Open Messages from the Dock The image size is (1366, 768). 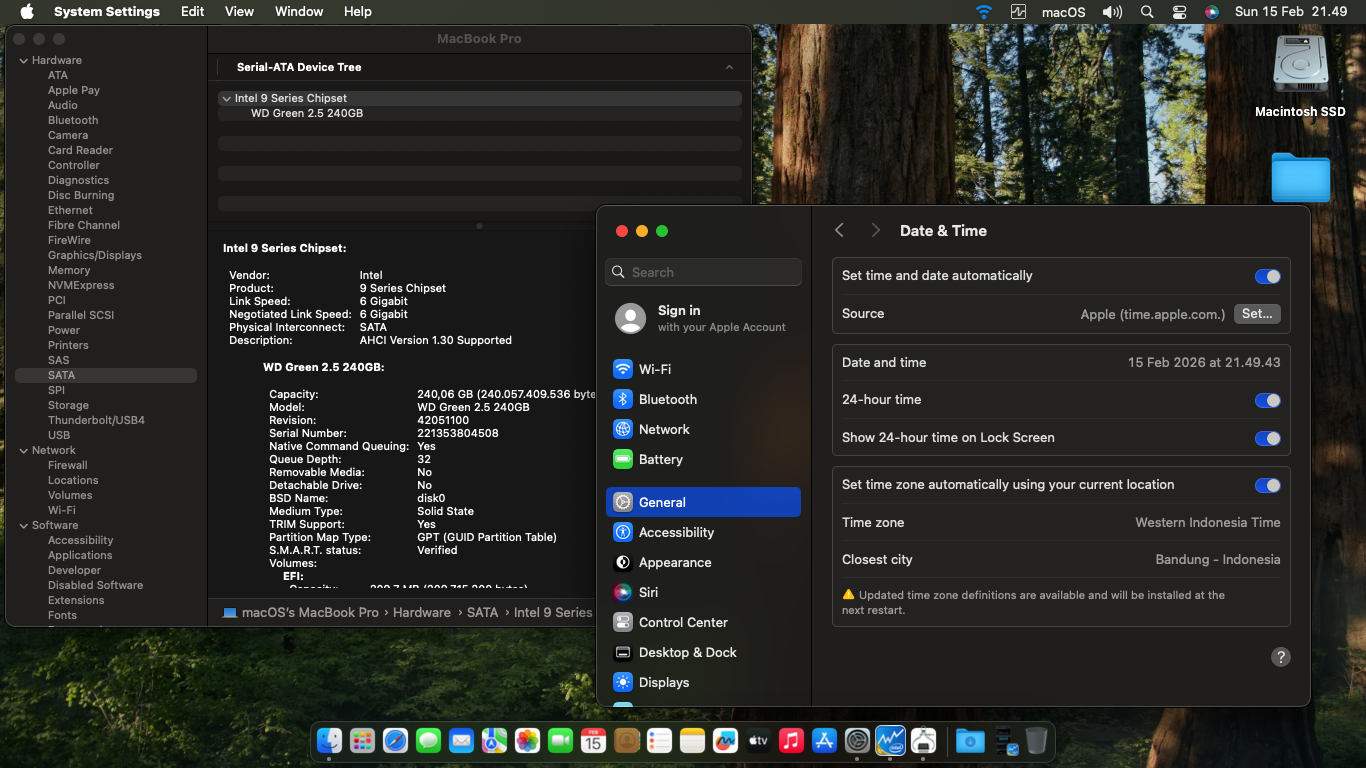[x=428, y=740]
